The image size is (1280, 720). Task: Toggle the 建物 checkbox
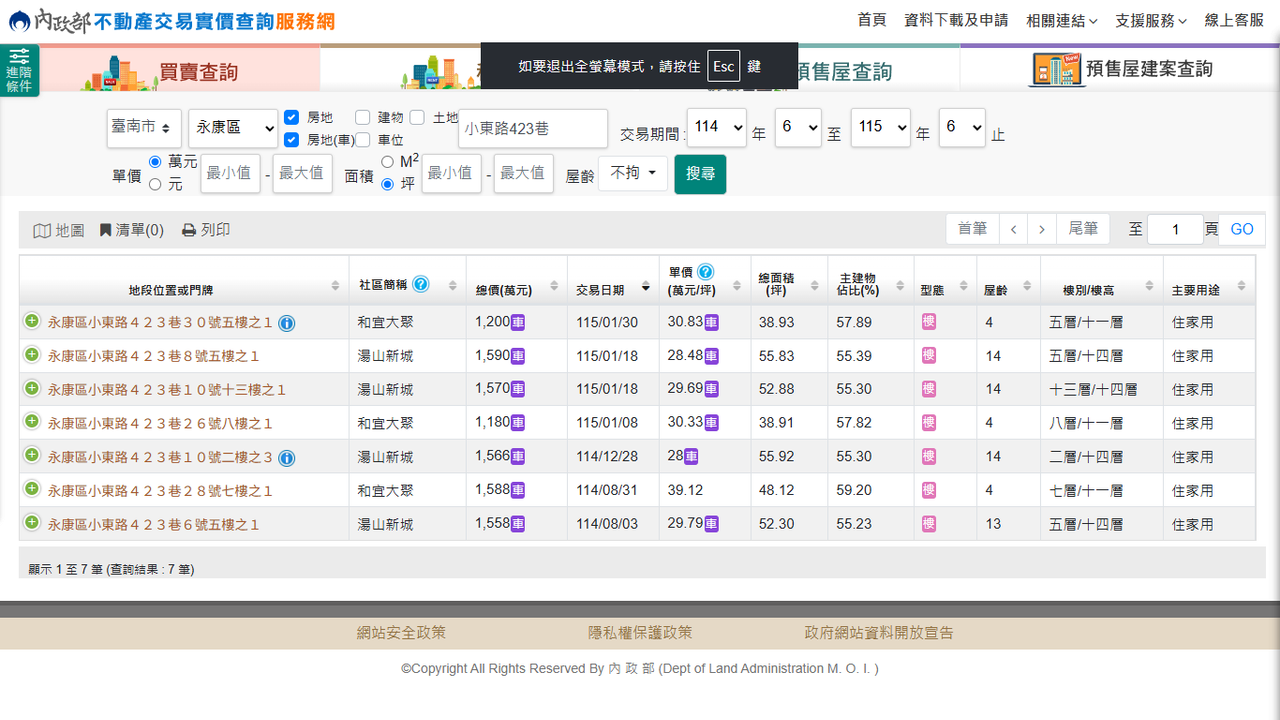362,117
